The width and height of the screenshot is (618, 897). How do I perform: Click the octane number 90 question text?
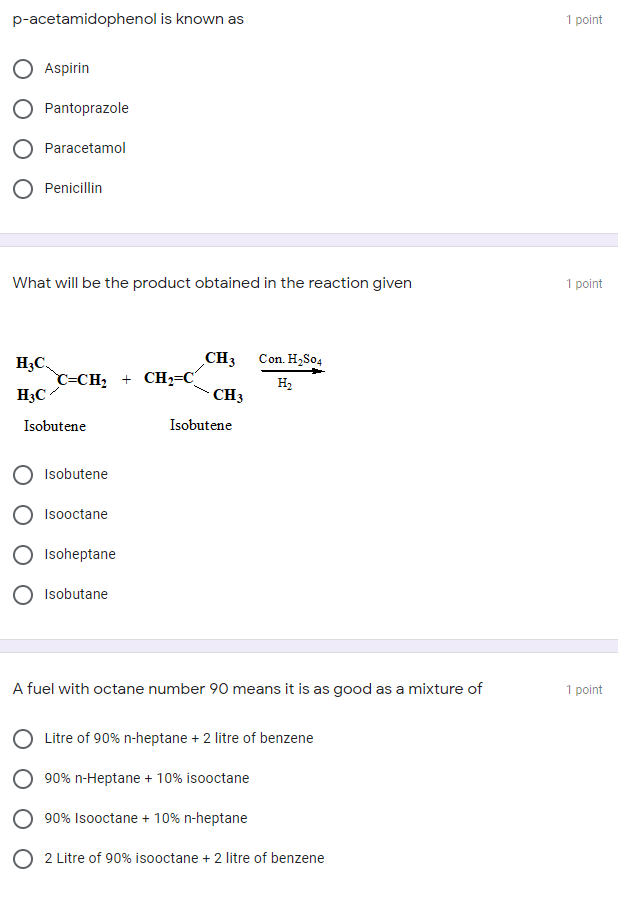click(247, 689)
